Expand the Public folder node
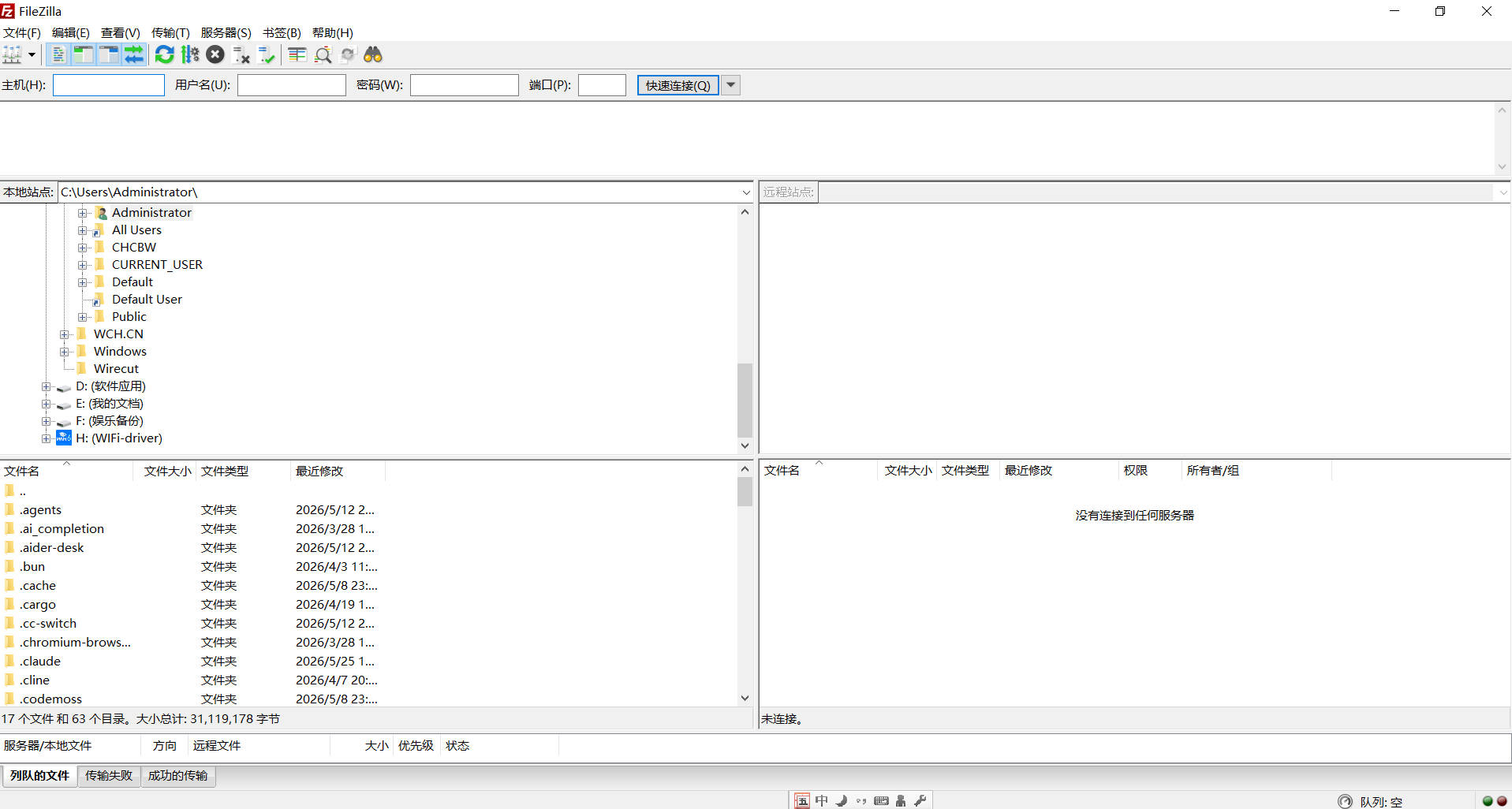The width and height of the screenshot is (1512, 809). [x=82, y=317]
